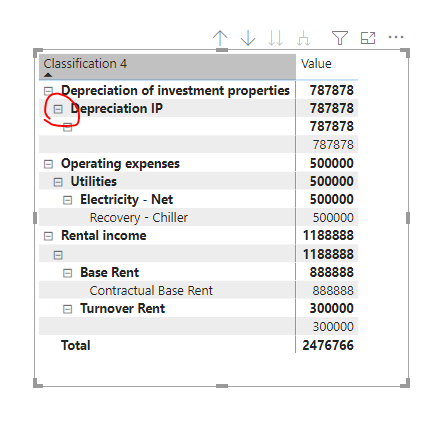Collapse Depreciation of investment properties row

pos(48,91)
